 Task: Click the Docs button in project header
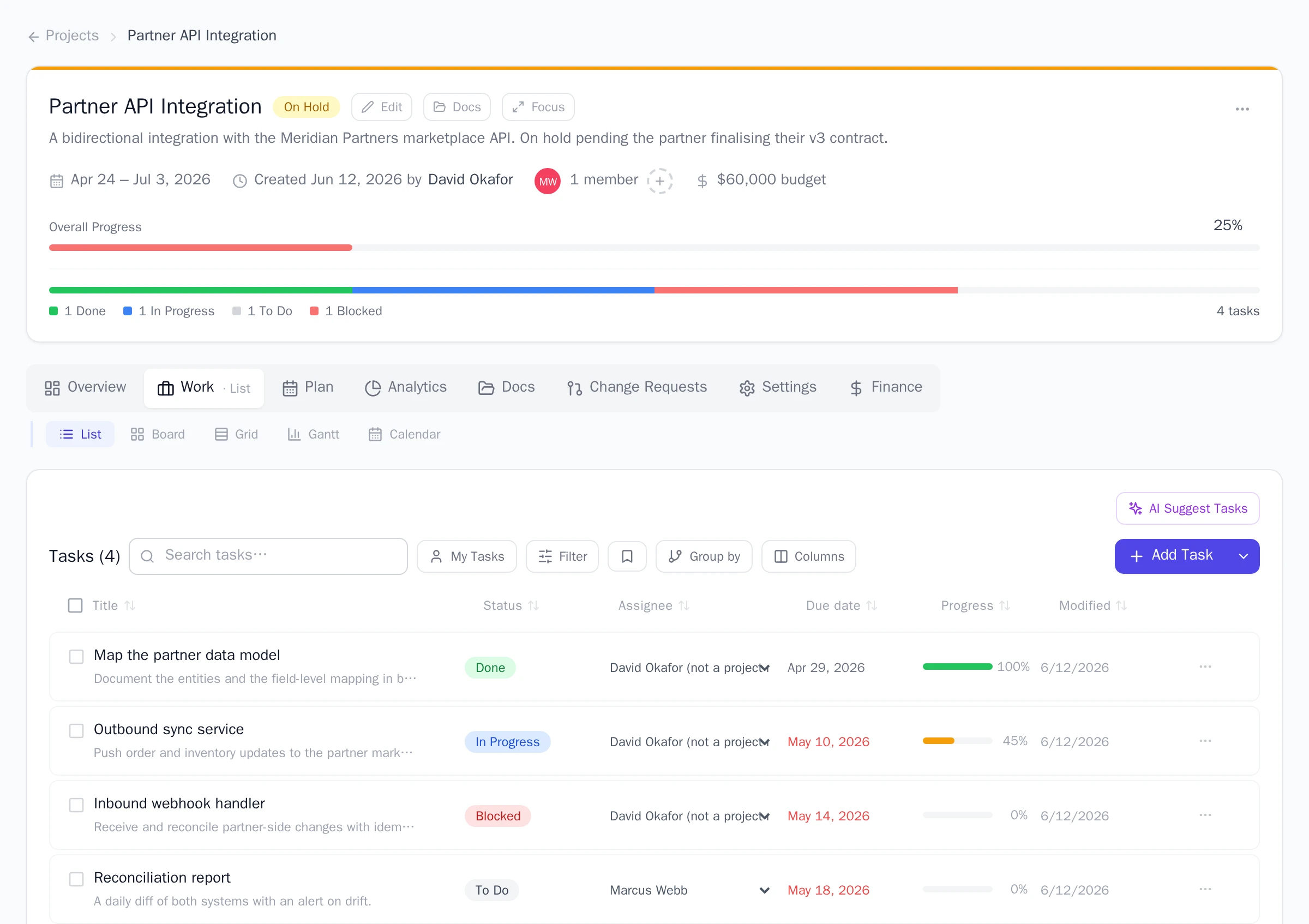457,107
